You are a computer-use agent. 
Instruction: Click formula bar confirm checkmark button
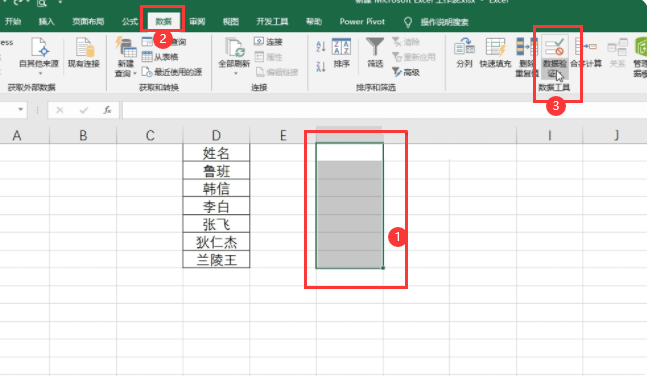pos(84,110)
